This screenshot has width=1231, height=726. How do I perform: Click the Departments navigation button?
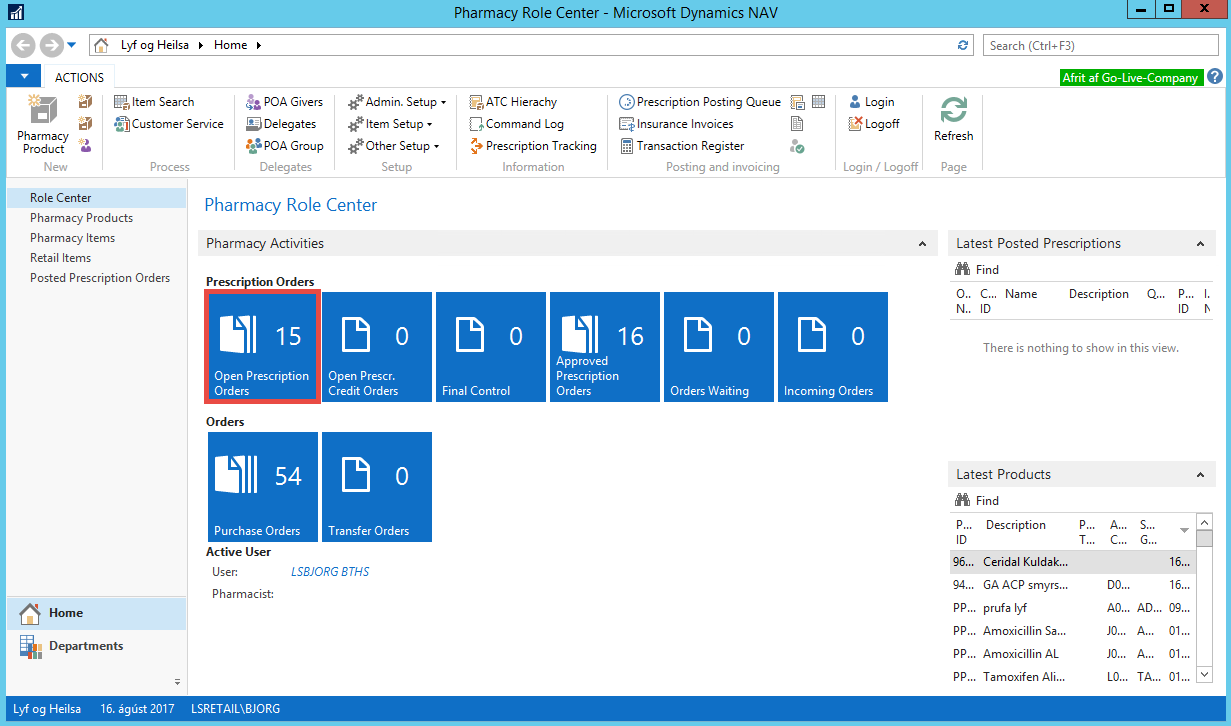click(x=86, y=646)
